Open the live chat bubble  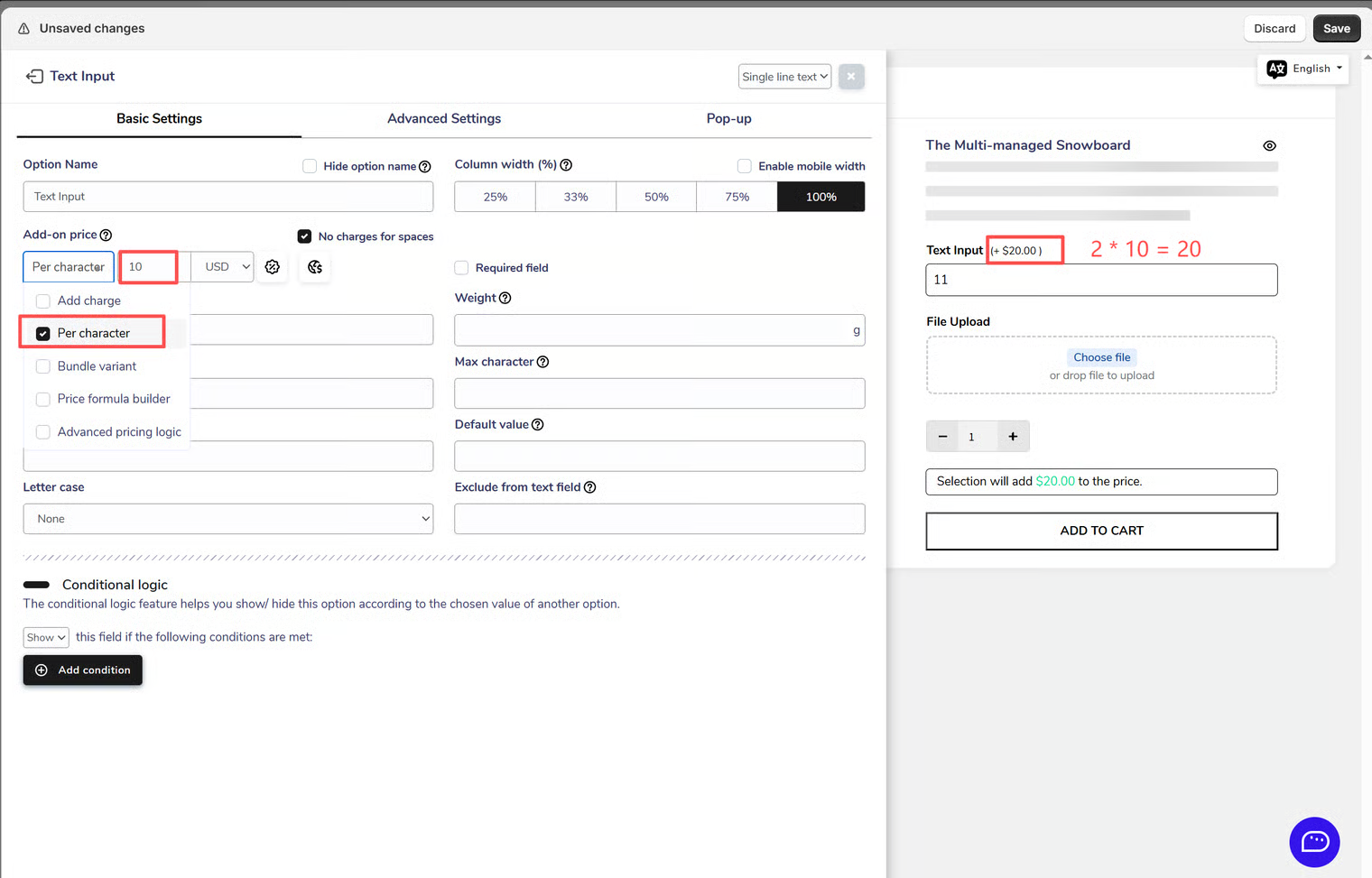coord(1314,842)
